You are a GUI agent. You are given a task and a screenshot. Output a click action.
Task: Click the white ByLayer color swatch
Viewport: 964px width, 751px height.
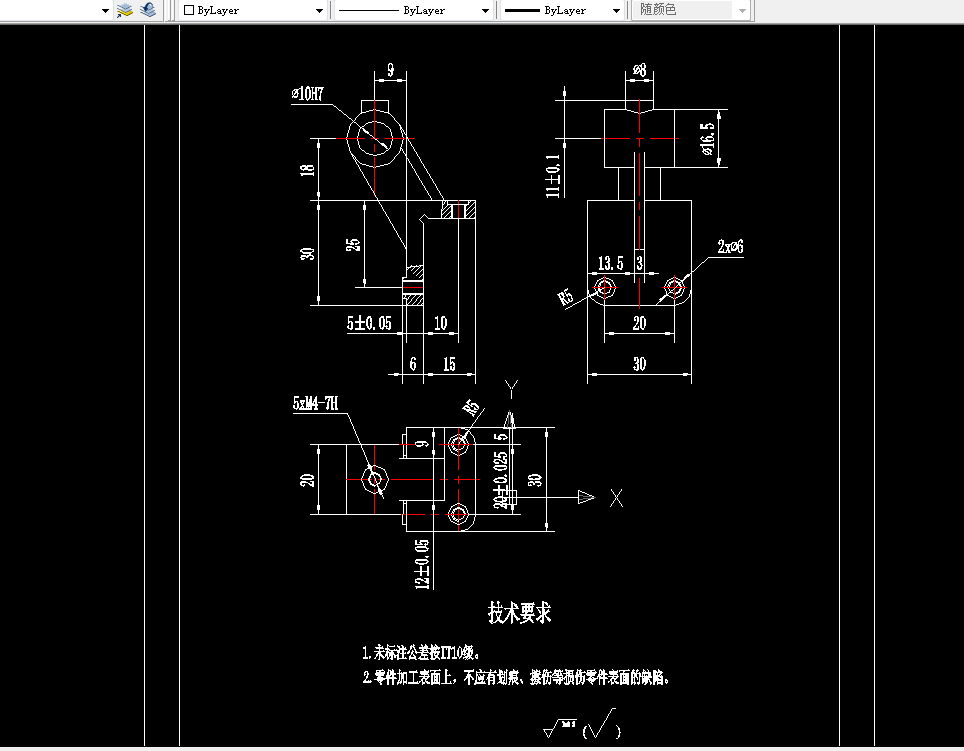189,10
